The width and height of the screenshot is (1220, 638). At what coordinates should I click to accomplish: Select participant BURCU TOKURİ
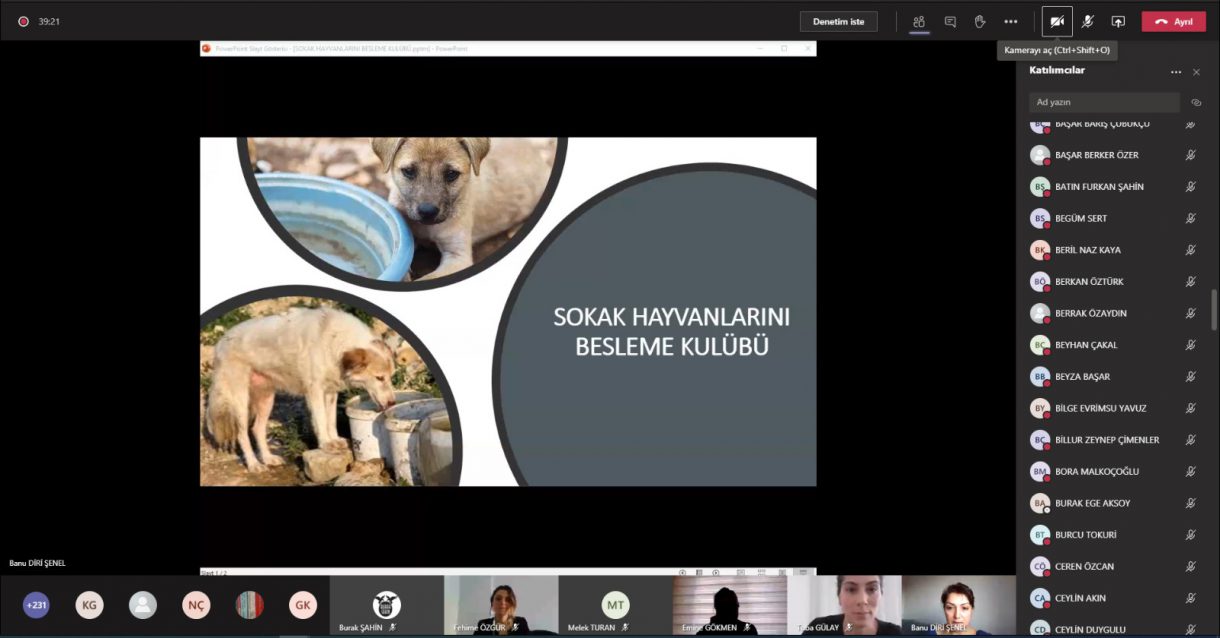click(x=1114, y=535)
